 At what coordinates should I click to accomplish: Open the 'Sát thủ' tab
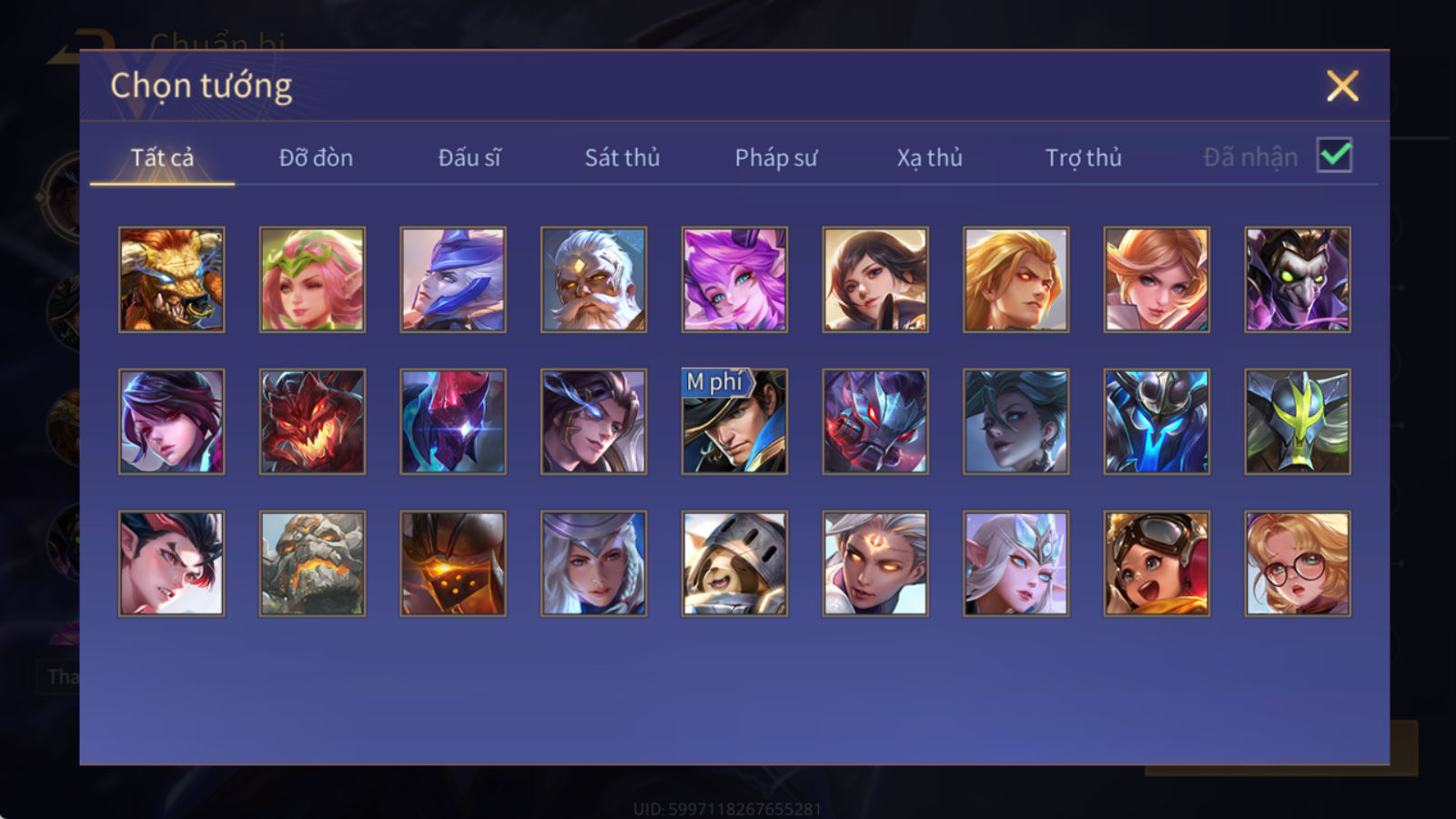coord(622,157)
